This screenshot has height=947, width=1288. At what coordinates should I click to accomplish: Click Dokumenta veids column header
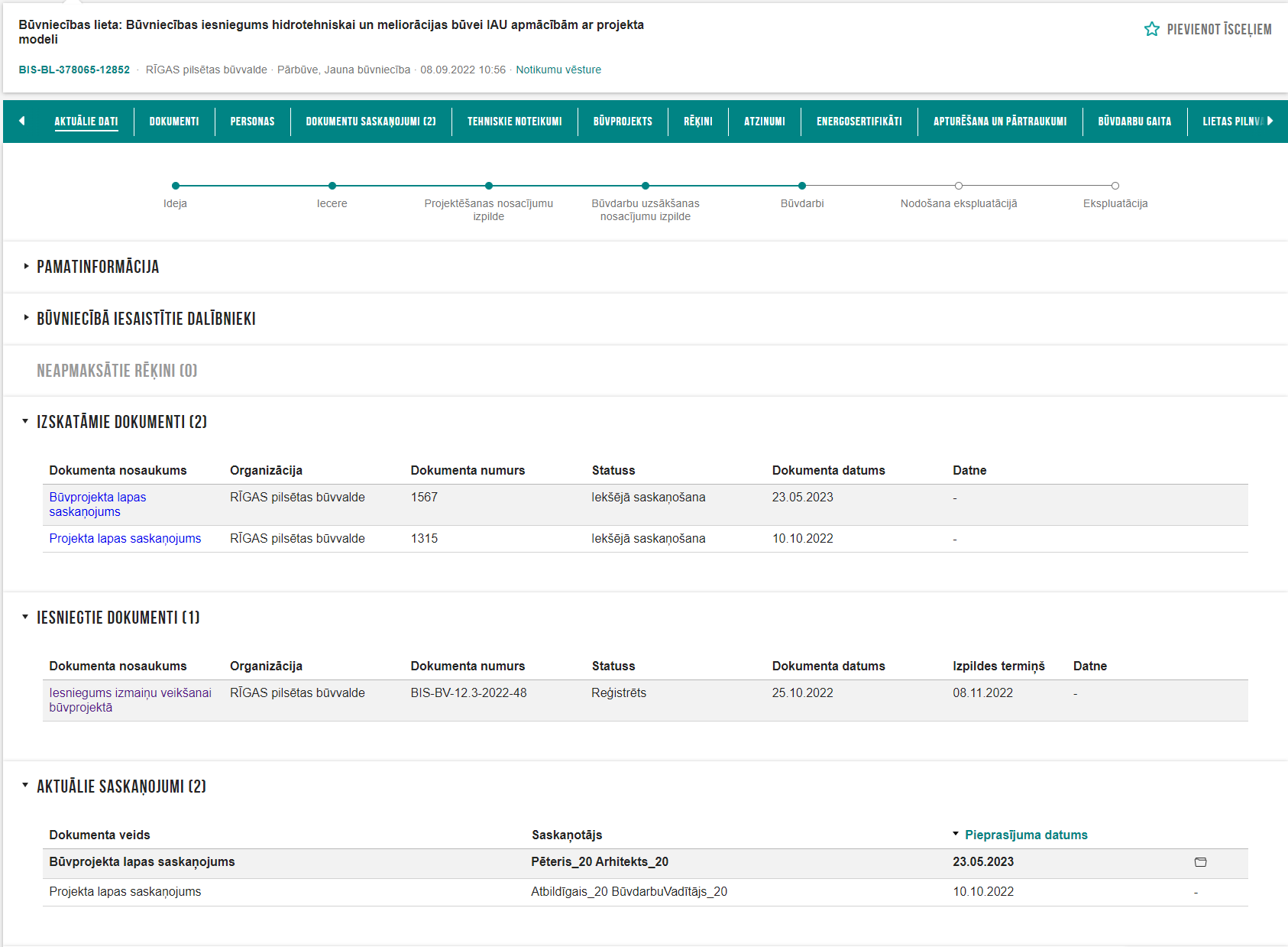99,835
